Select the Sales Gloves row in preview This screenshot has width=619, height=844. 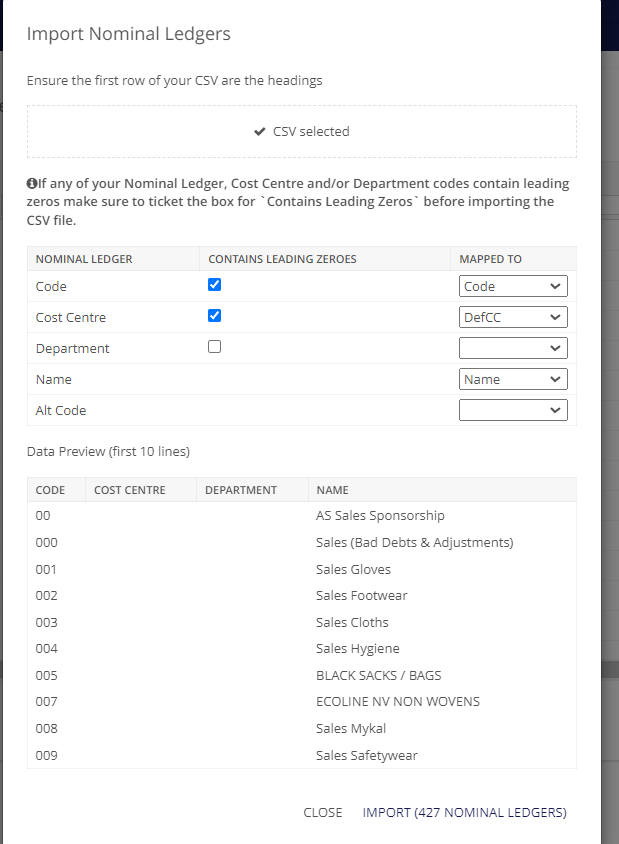pyautogui.click(x=353, y=569)
